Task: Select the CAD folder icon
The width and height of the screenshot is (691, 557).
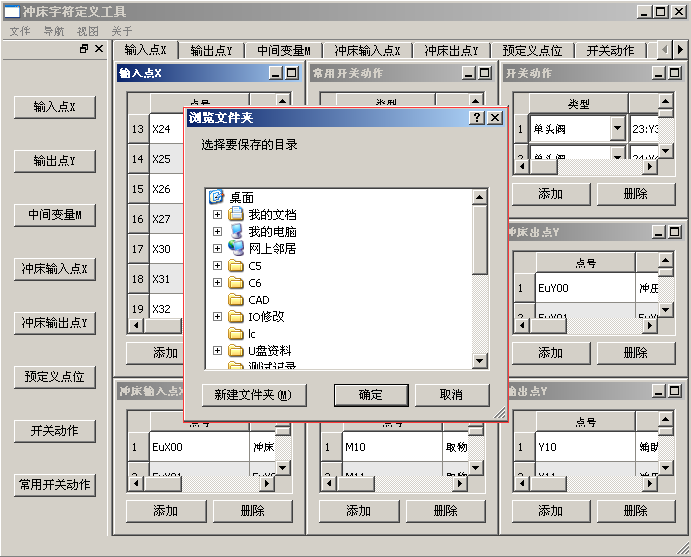Action: 236,300
